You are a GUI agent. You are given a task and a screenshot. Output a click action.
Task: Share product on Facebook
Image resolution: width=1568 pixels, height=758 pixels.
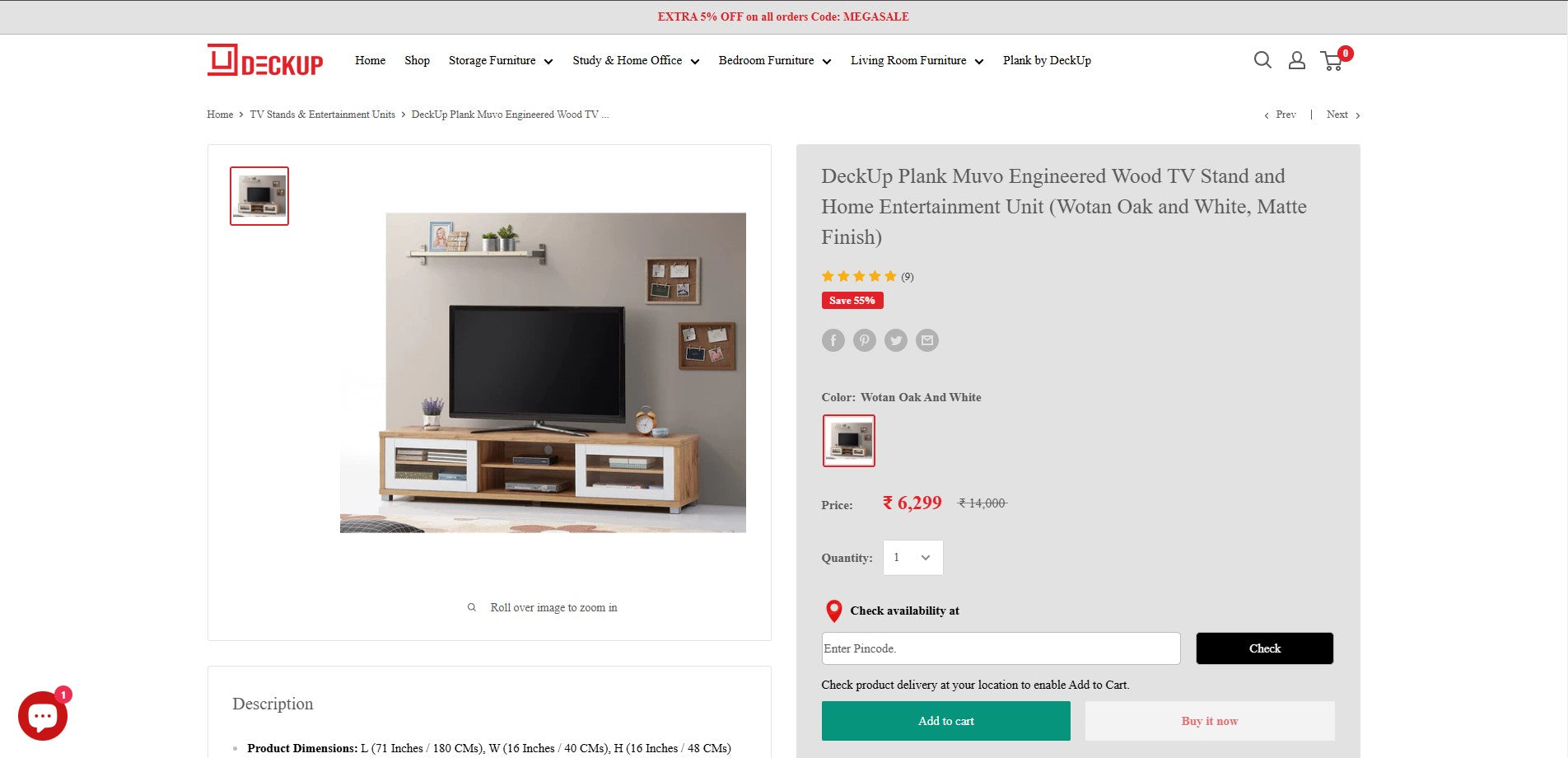click(833, 340)
